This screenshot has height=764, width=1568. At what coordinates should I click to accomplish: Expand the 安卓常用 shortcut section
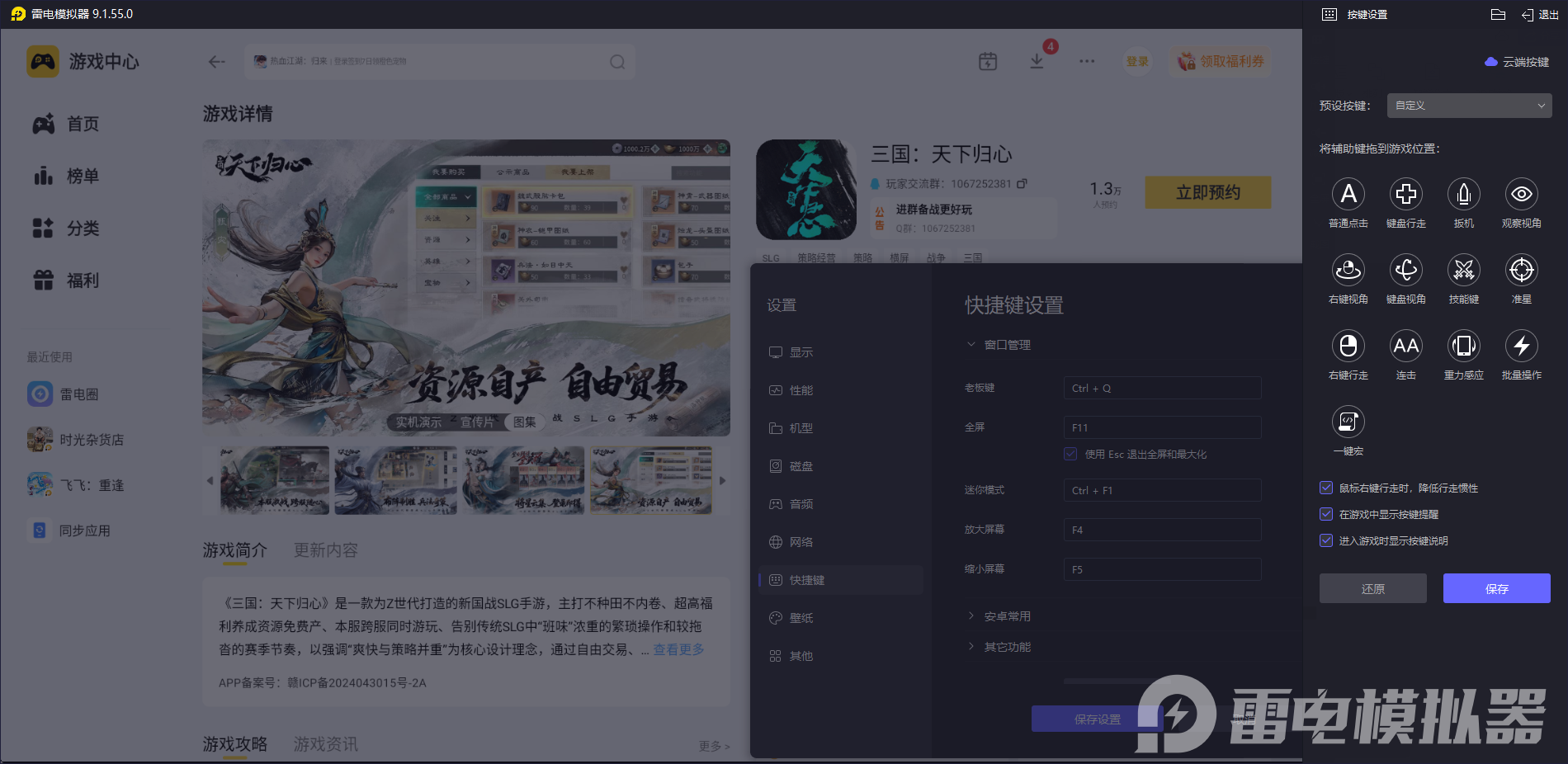pyautogui.click(x=1006, y=616)
